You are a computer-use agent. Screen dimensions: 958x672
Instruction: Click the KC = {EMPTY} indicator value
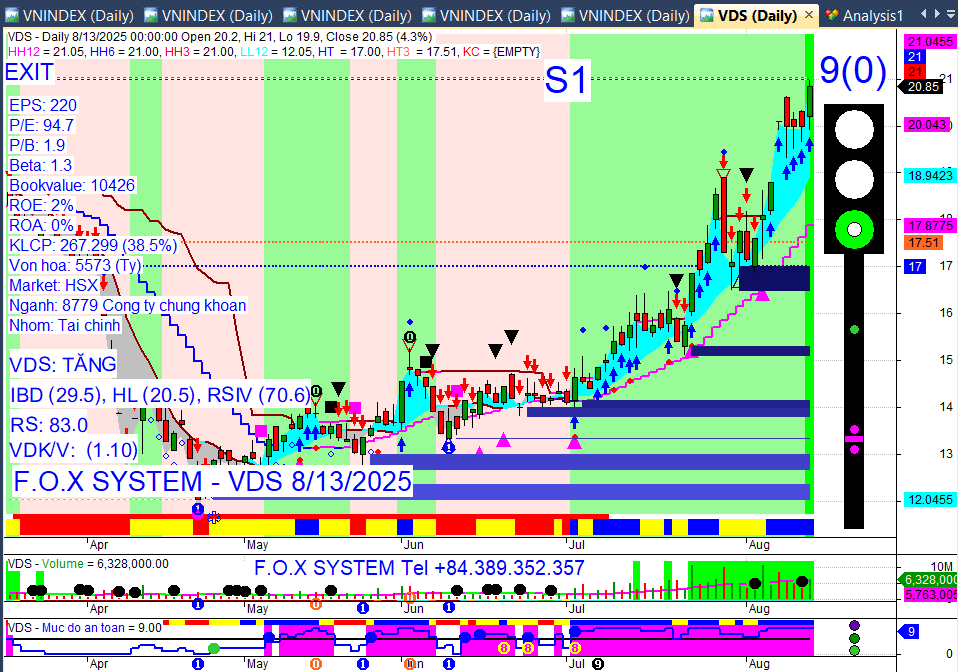pyautogui.click(x=502, y=52)
